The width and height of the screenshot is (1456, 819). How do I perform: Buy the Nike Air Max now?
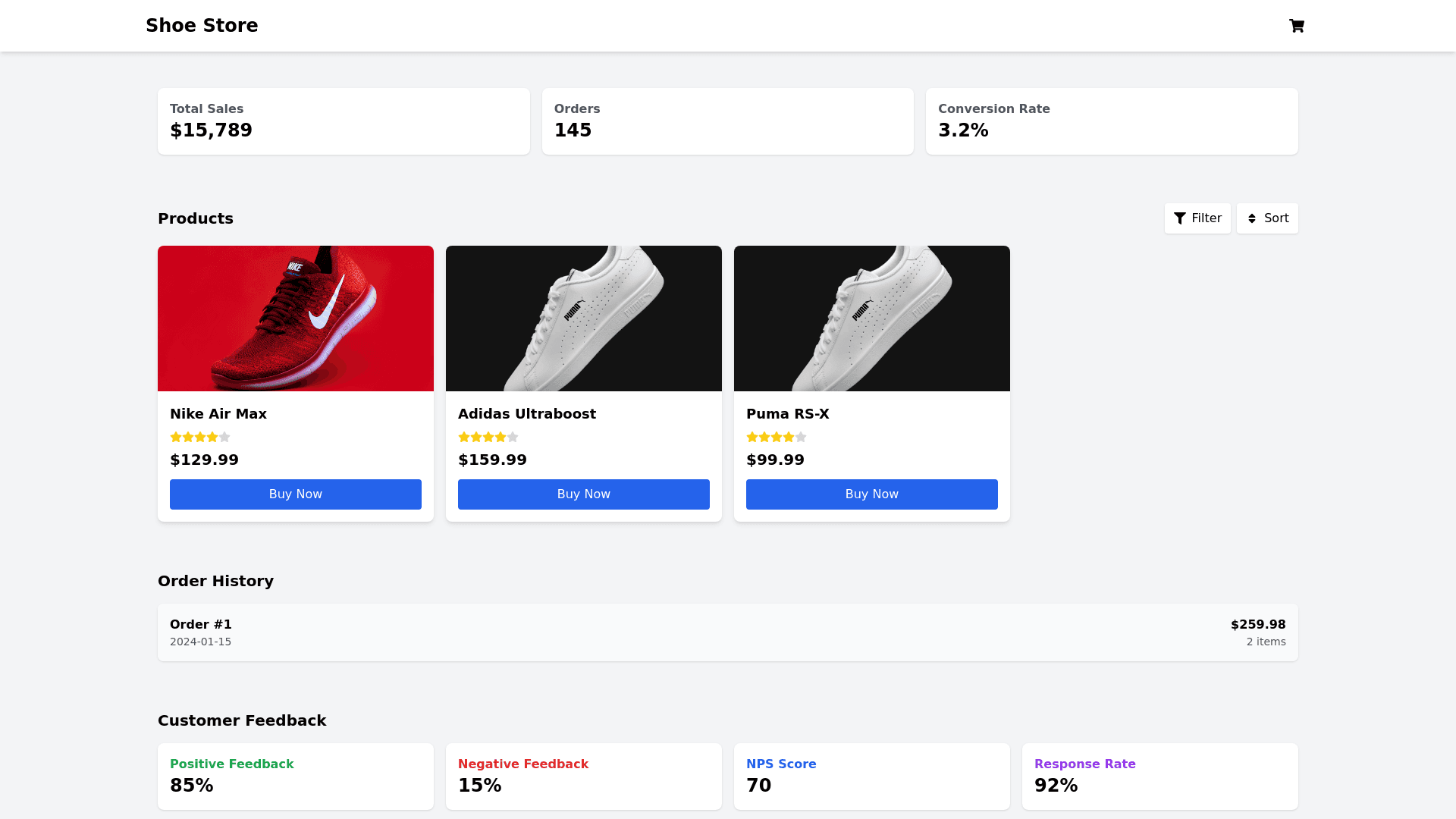click(296, 494)
